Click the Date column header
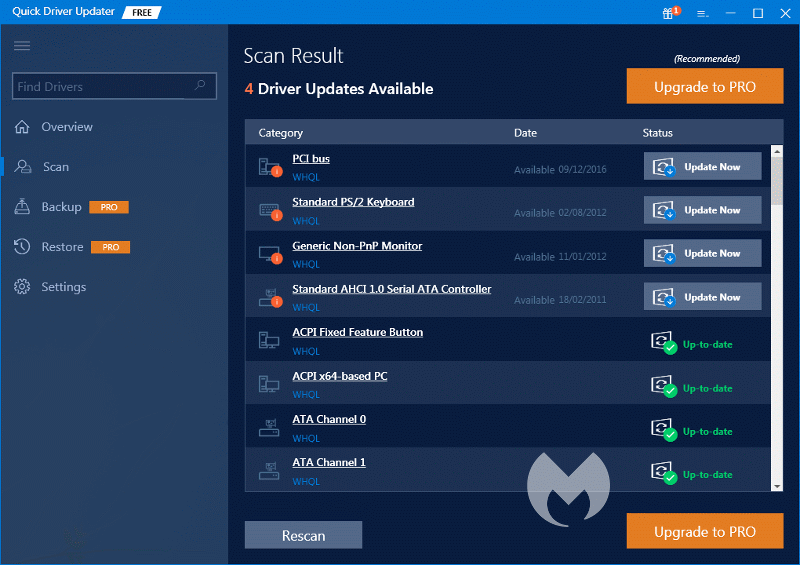Screen dimensions: 800x565 click(x=525, y=133)
